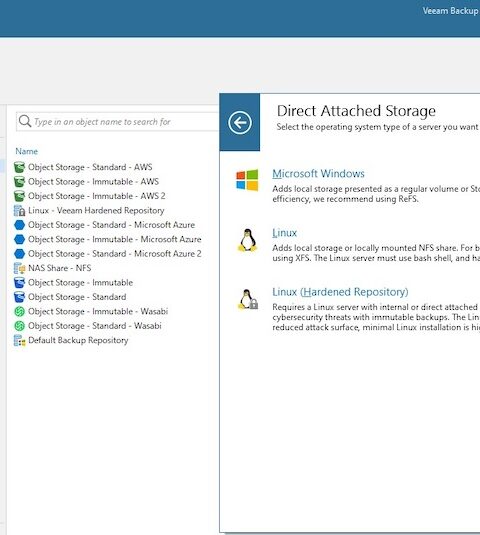Screen dimensions: 480x535
Task: Click the blue Object Storage - Standard icon
Action: pyautogui.click(x=19, y=297)
